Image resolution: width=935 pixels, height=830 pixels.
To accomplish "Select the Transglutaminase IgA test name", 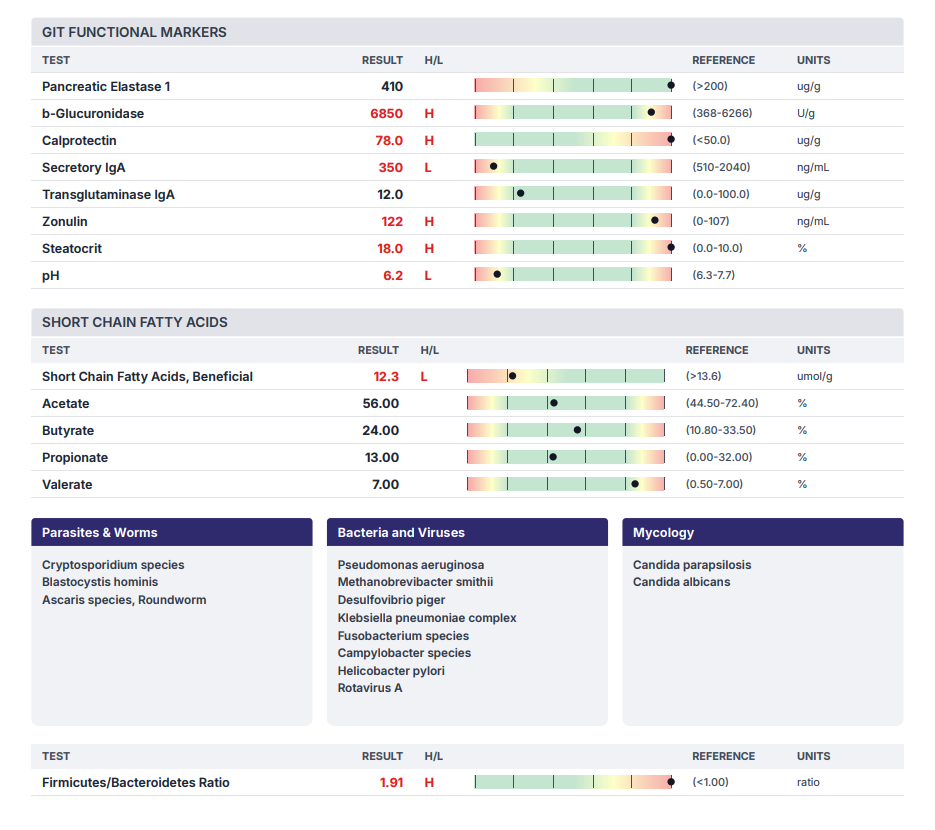I will coord(108,194).
